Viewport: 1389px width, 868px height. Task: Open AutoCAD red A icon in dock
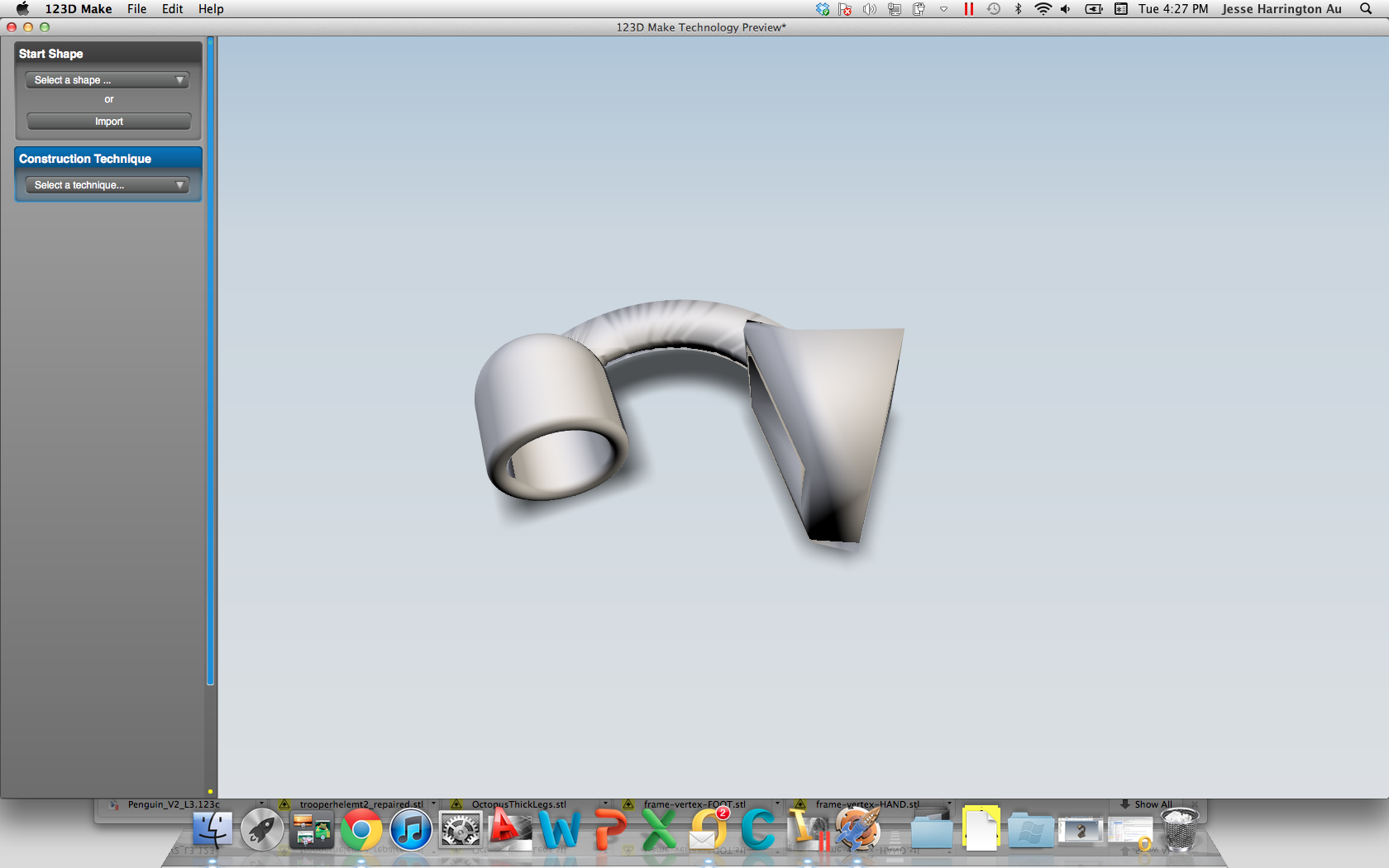[510, 830]
